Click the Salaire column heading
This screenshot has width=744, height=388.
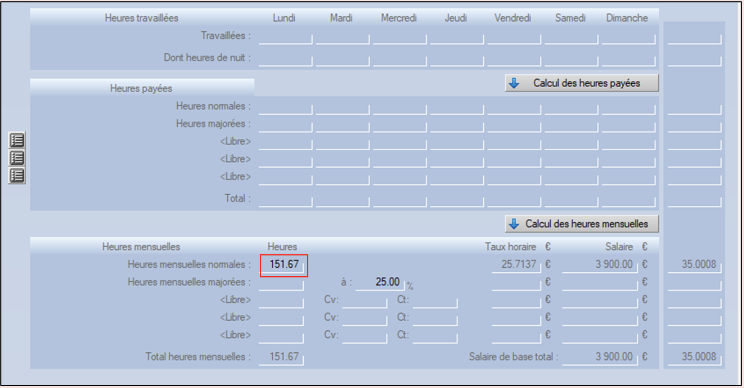(x=619, y=247)
